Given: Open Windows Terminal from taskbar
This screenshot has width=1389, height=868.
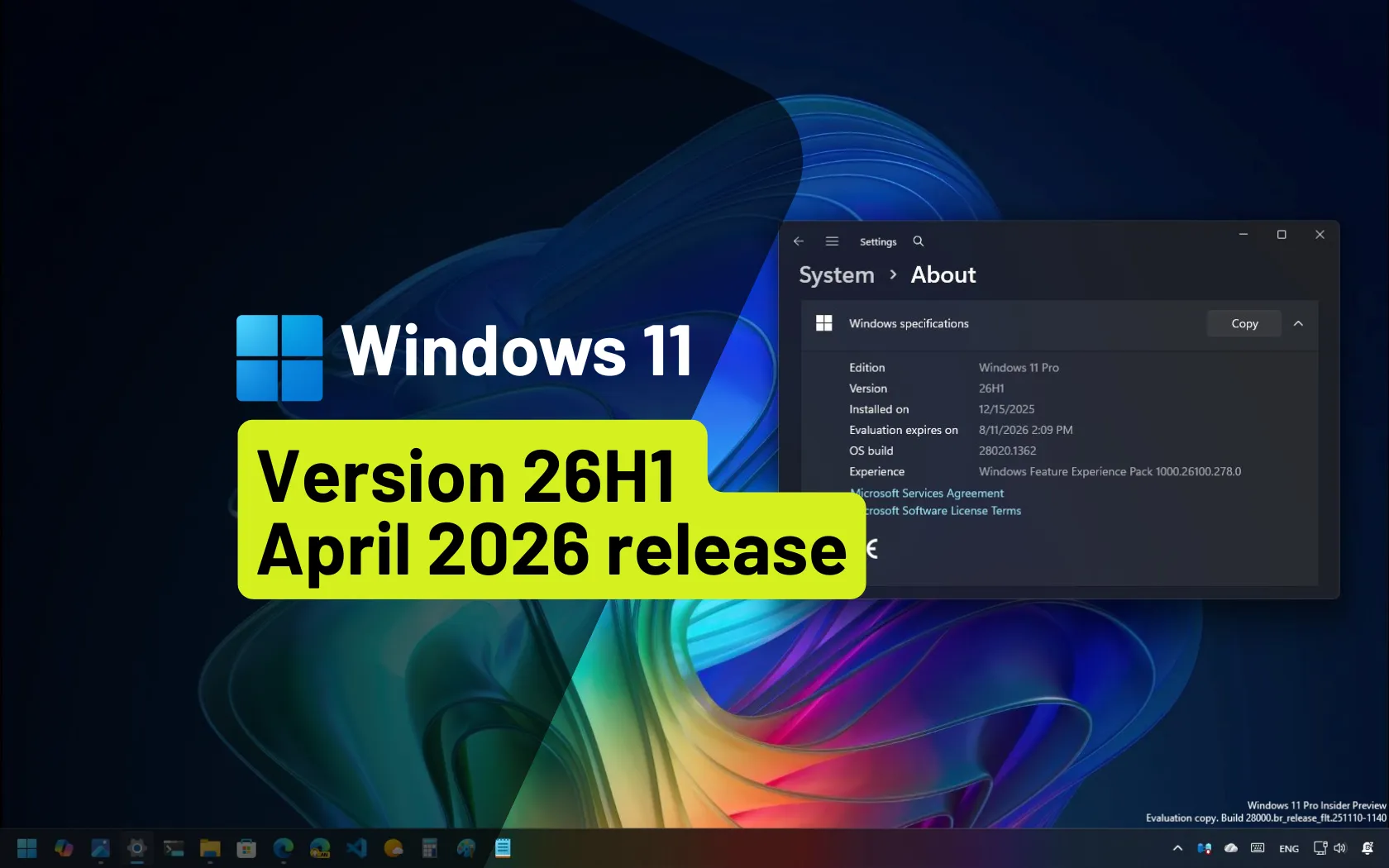Looking at the screenshot, I should point(174,848).
